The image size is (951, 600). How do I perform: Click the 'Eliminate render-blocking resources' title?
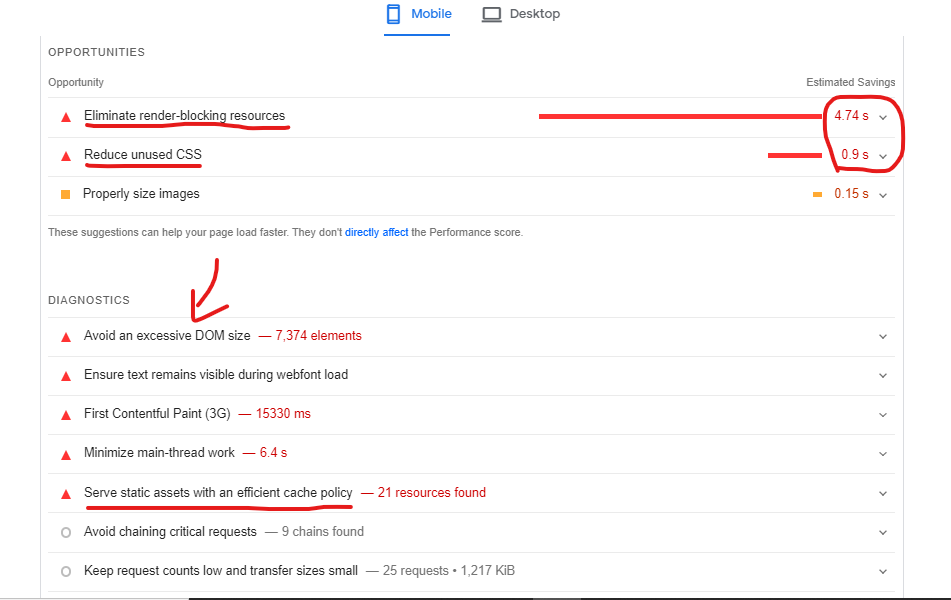click(184, 115)
